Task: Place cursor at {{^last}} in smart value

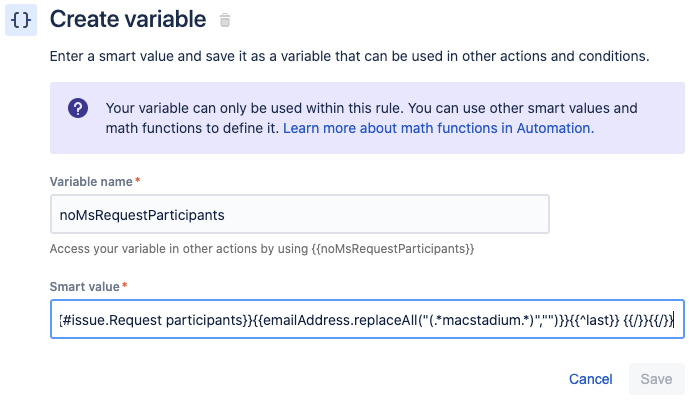Action: point(594,320)
